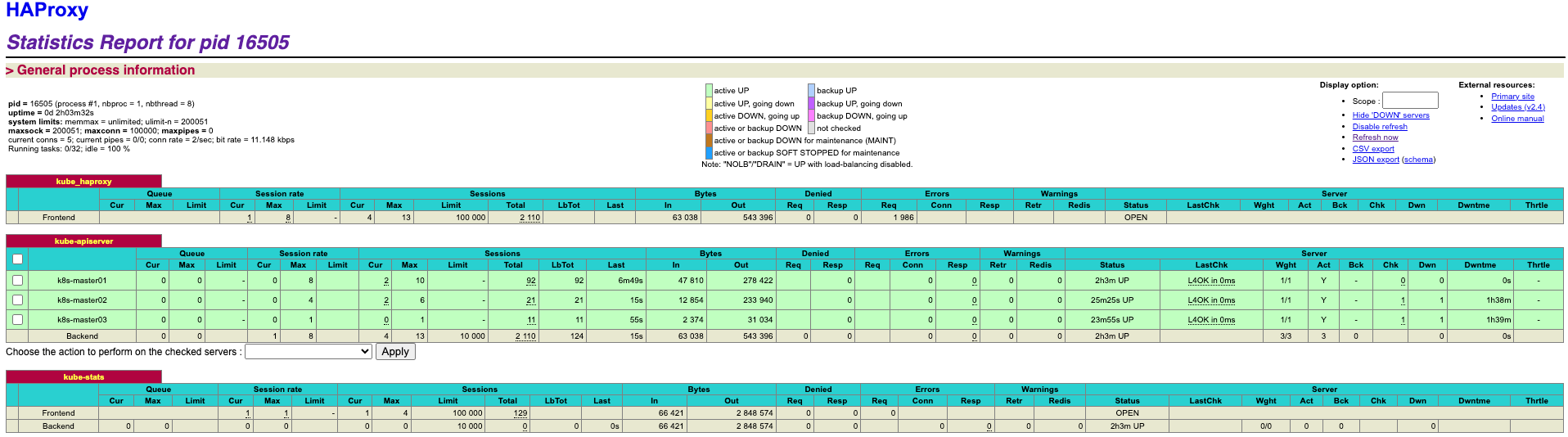Click the 'active UP' legend color swatch
The height and width of the screenshot is (437, 1568).
pyautogui.click(x=709, y=91)
